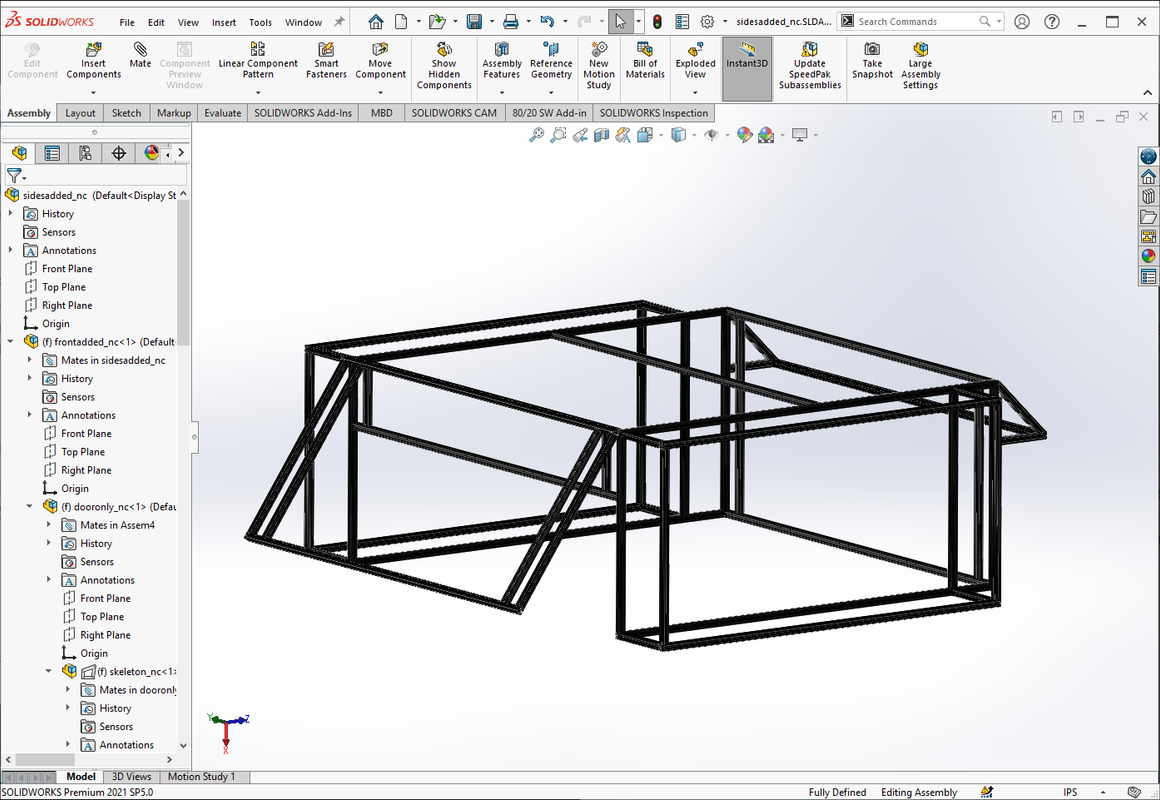This screenshot has height=800, width=1160.
Task: Take Snapshot of the assembly
Action: 872,61
